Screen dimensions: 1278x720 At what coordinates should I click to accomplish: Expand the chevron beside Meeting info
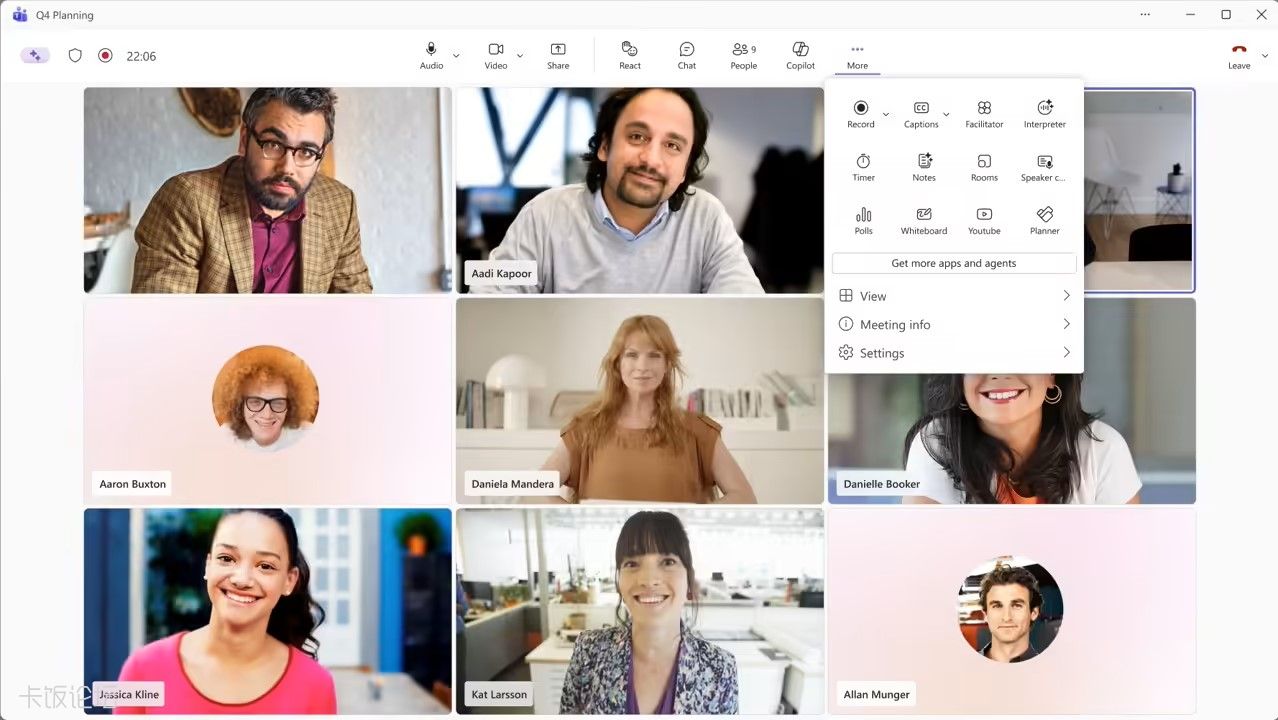tap(1066, 324)
